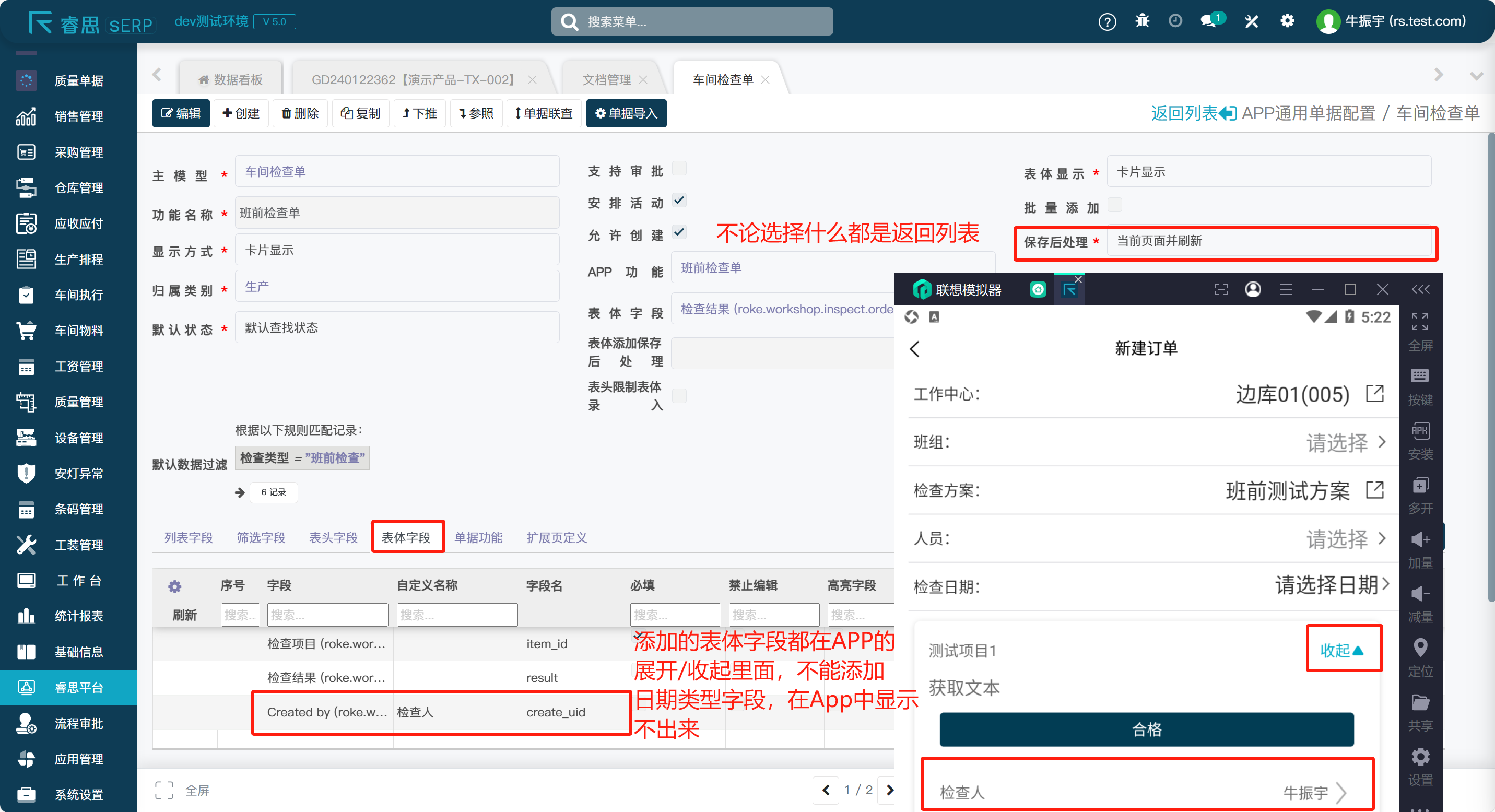Click the 全屏 fullscreen icon at bottom
The height and width of the screenshot is (812, 1495).
pos(164,790)
